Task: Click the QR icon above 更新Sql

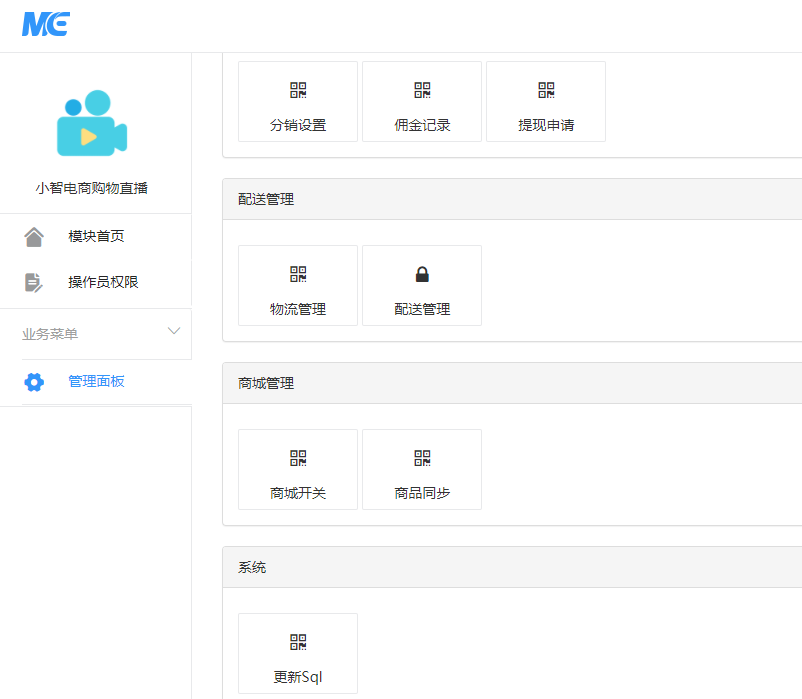Action: [x=298, y=642]
